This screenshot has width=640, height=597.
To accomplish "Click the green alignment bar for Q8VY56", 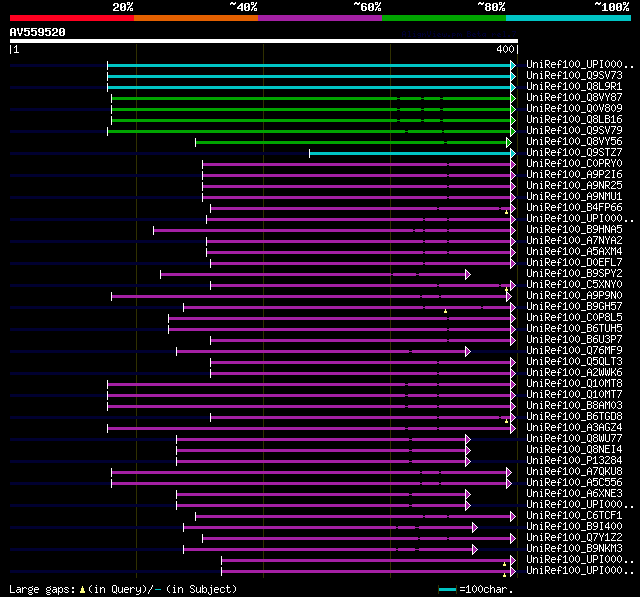I will (351, 142).
